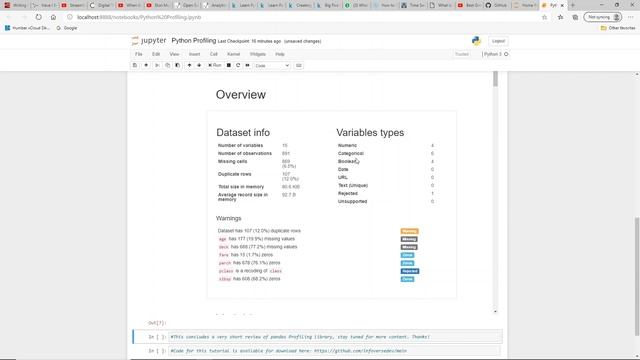Click the Dataset info heading
Screen dimensions: 640x360
pos(243,133)
